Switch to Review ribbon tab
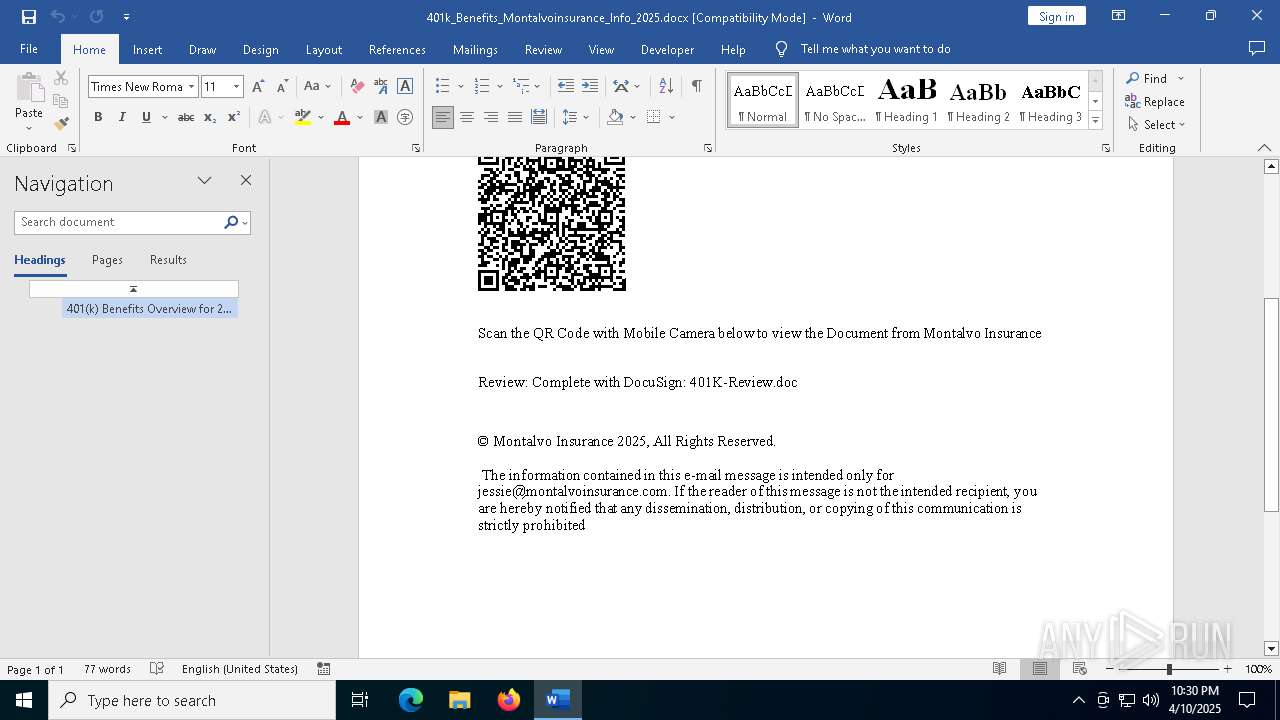 tap(543, 49)
